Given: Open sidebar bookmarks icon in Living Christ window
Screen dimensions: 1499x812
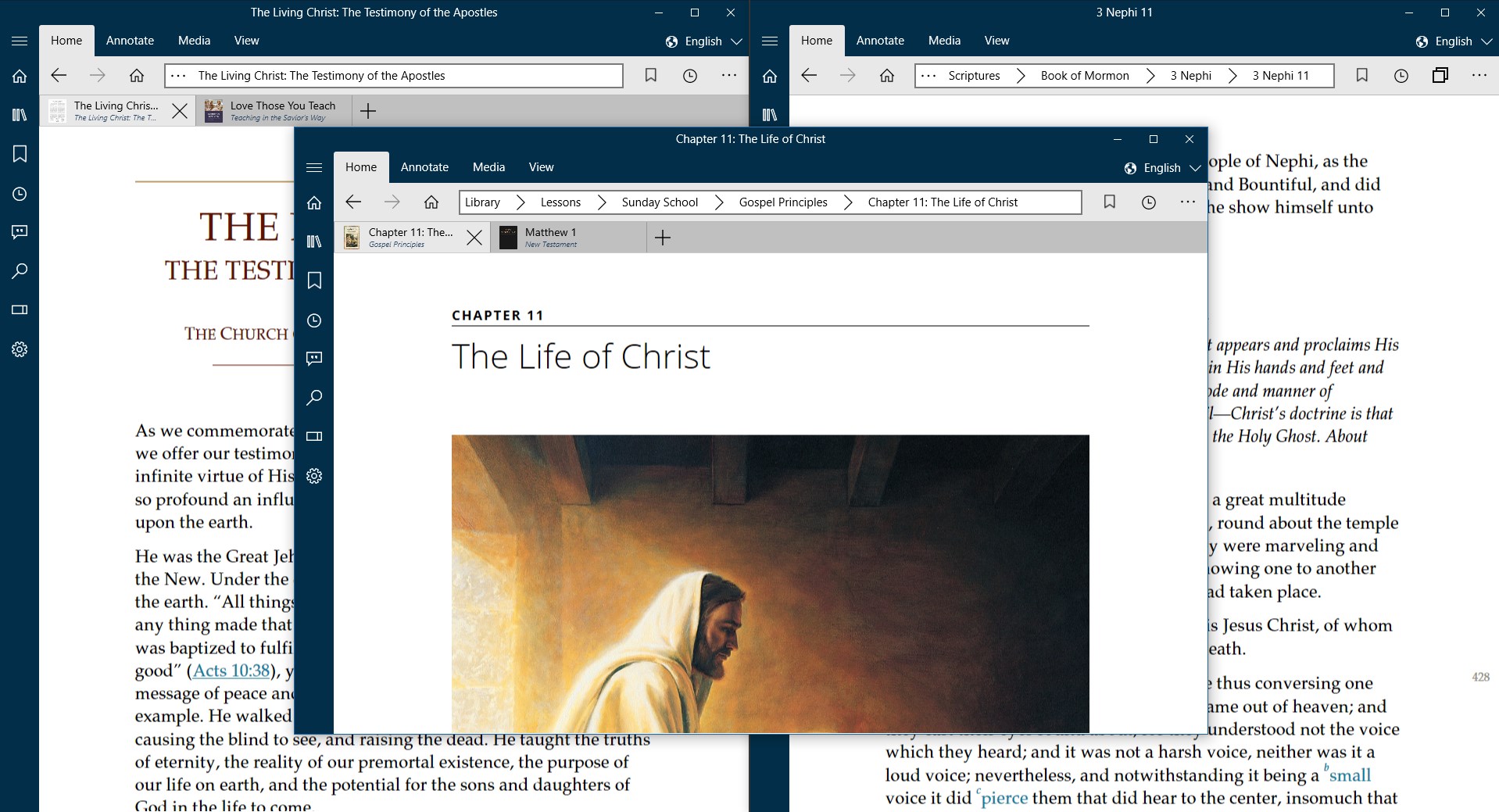Looking at the screenshot, I should (20, 154).
